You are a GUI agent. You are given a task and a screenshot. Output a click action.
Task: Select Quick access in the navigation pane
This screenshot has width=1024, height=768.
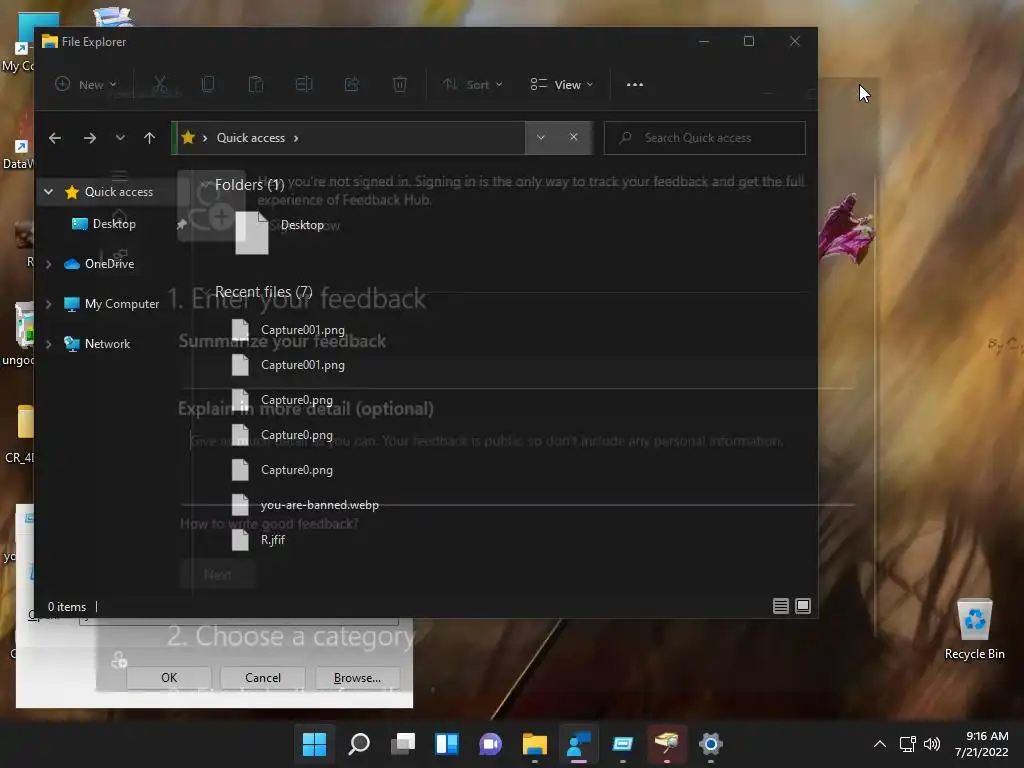119,192
